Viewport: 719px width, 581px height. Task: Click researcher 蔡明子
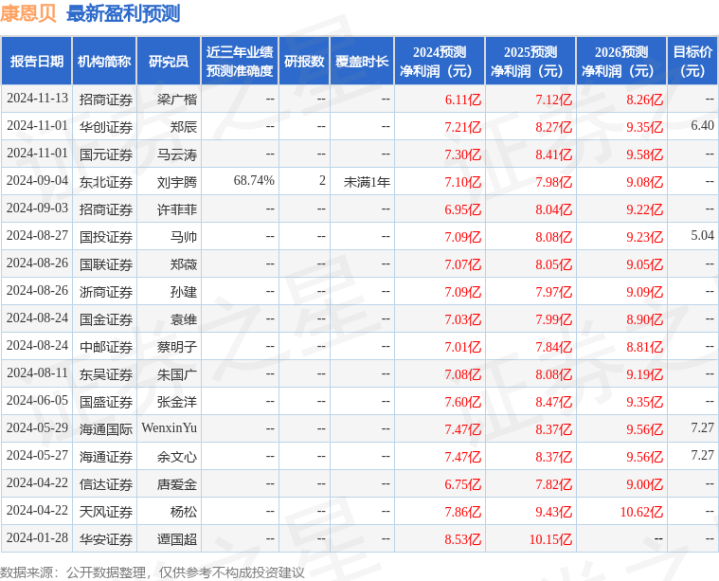coord(177,347)
